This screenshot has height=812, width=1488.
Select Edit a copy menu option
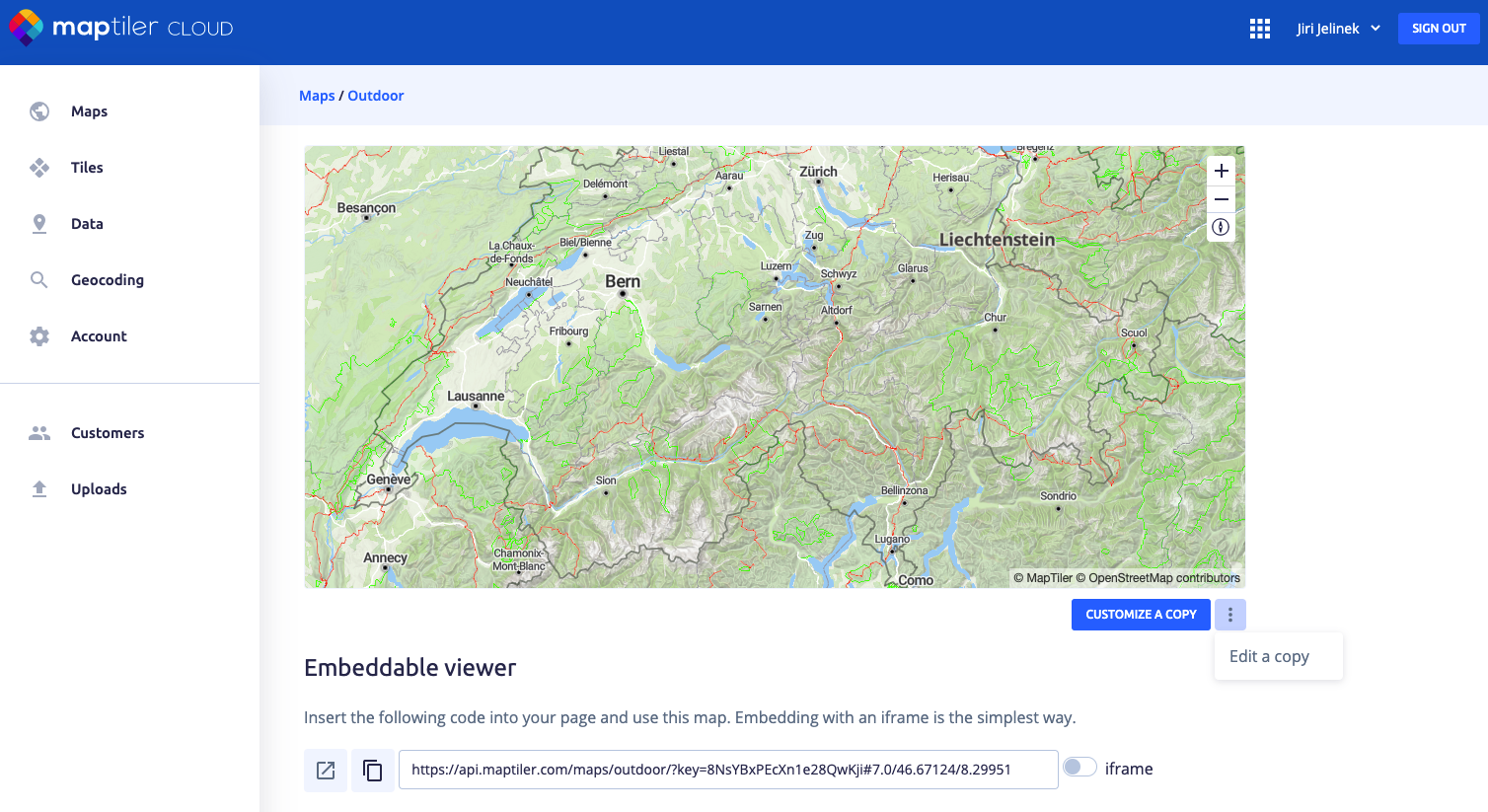pyautogui.click(x=1269, y=656)
